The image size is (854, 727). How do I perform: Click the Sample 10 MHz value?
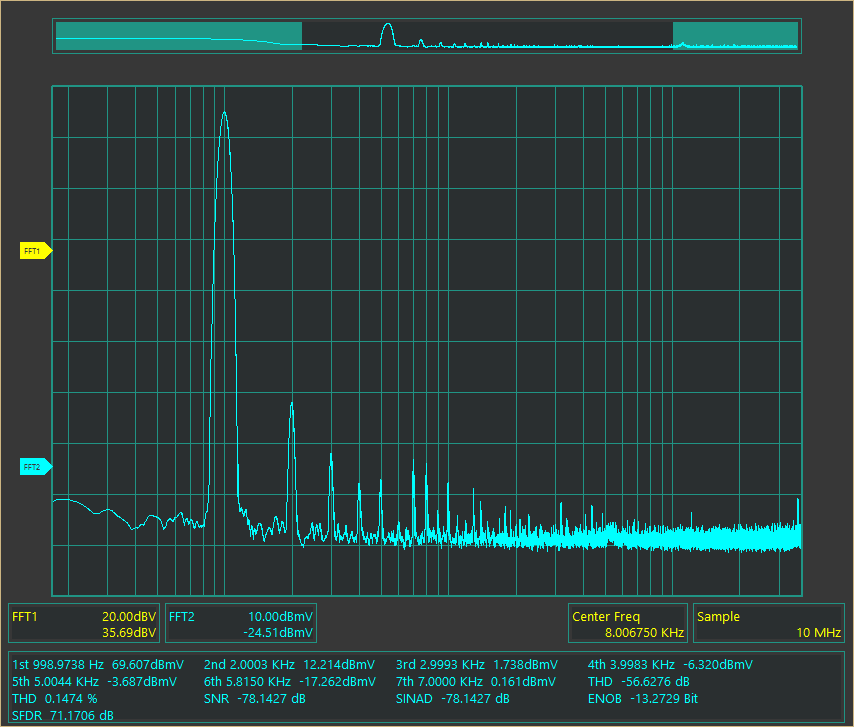coord(819,633)
